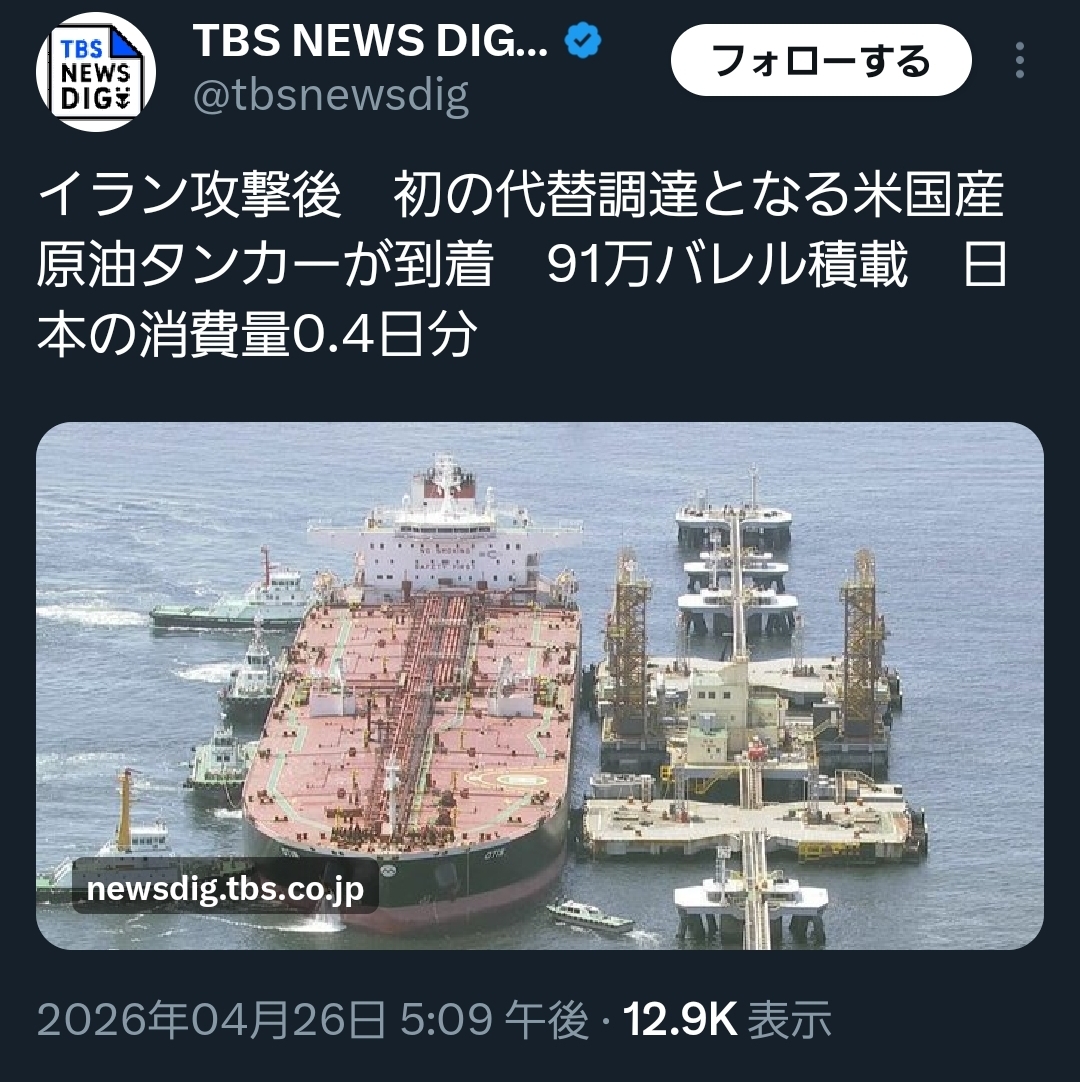The height and width of the screenshot is (1082, 1080).
Task: Click the 2026年04月26日 date stamp
Action: 212,1019
